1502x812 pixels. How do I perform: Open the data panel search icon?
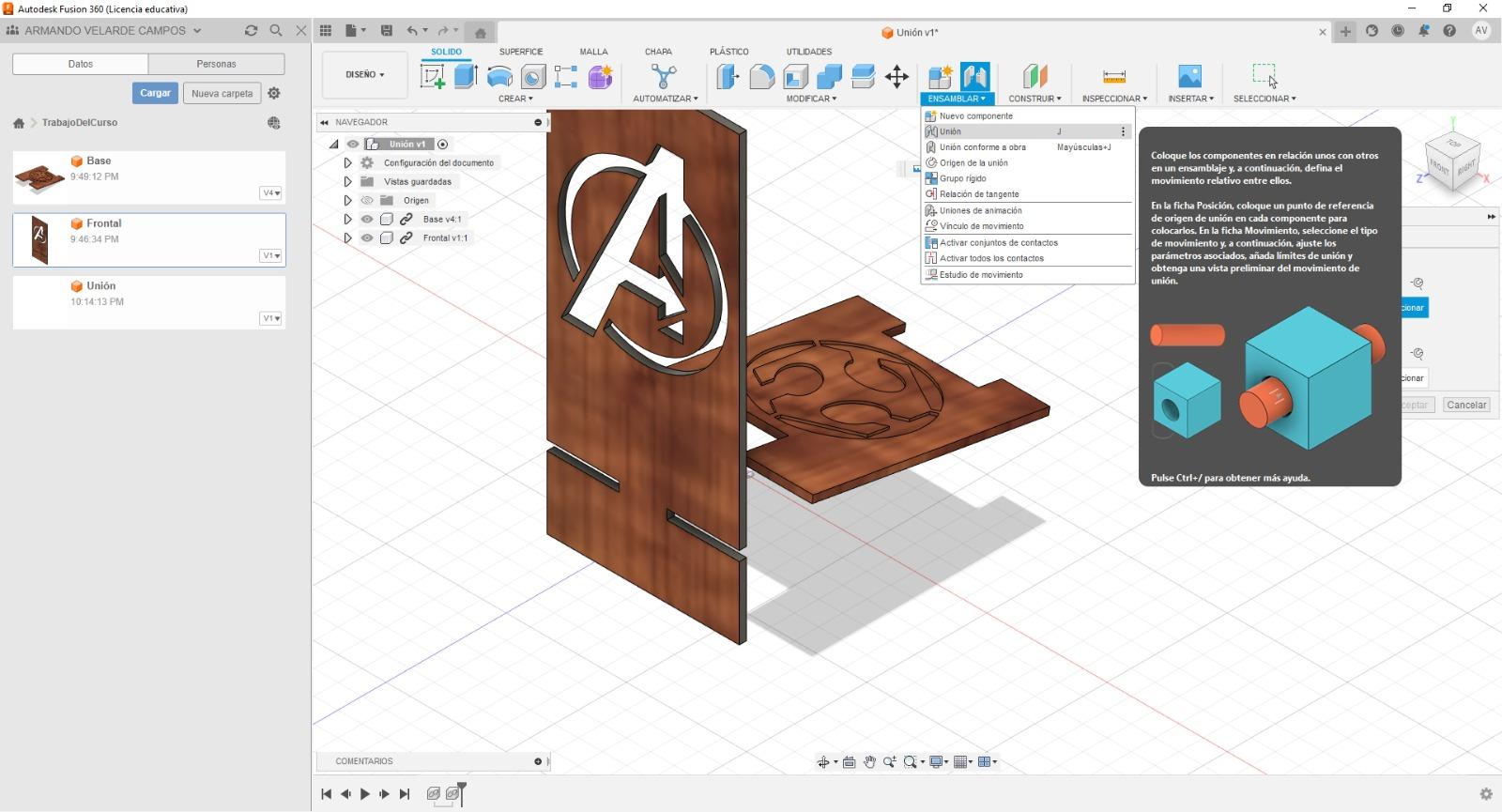(x=276, y=31)
